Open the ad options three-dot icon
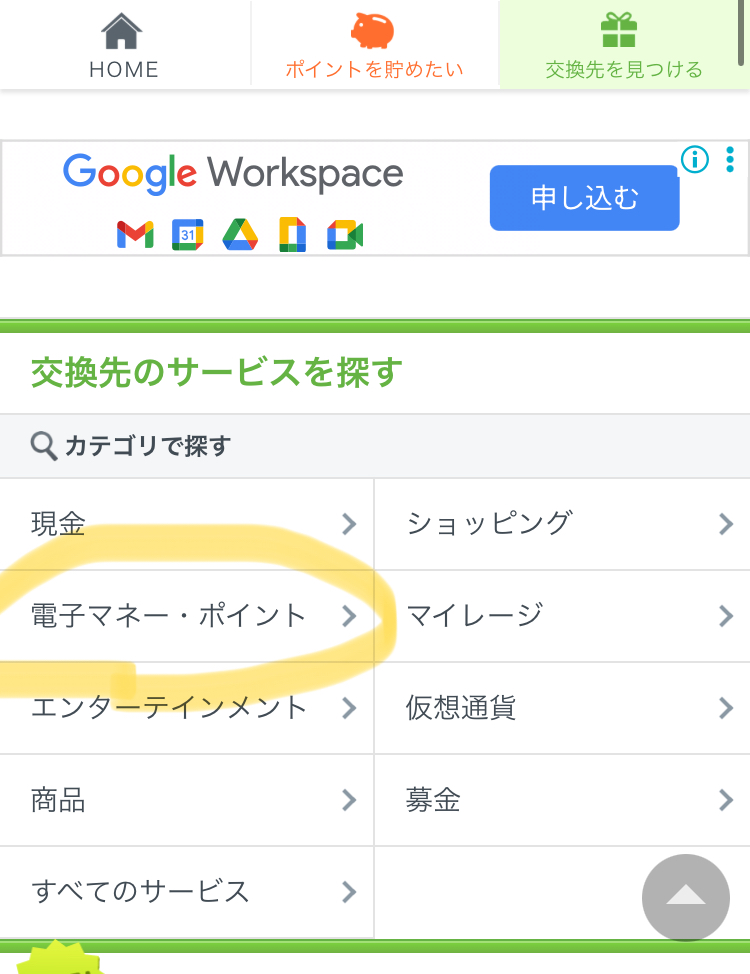 730,159
